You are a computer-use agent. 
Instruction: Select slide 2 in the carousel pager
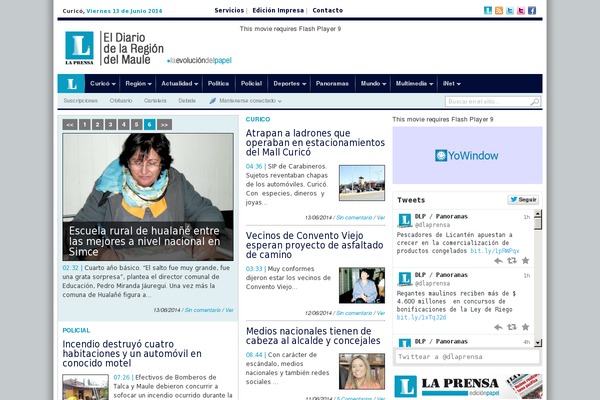(98, 124)
